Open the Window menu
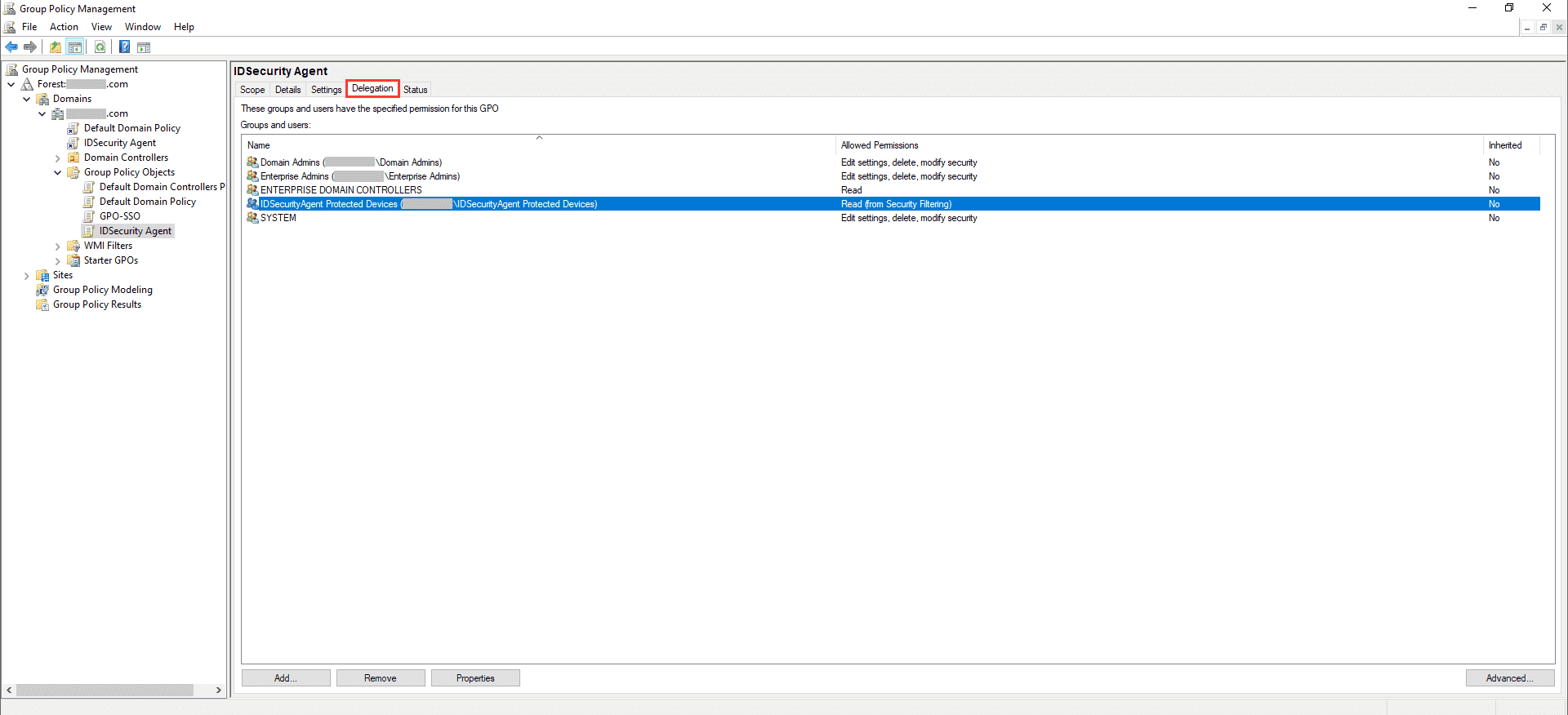The image size is (1568, 715). coord(143,27)
